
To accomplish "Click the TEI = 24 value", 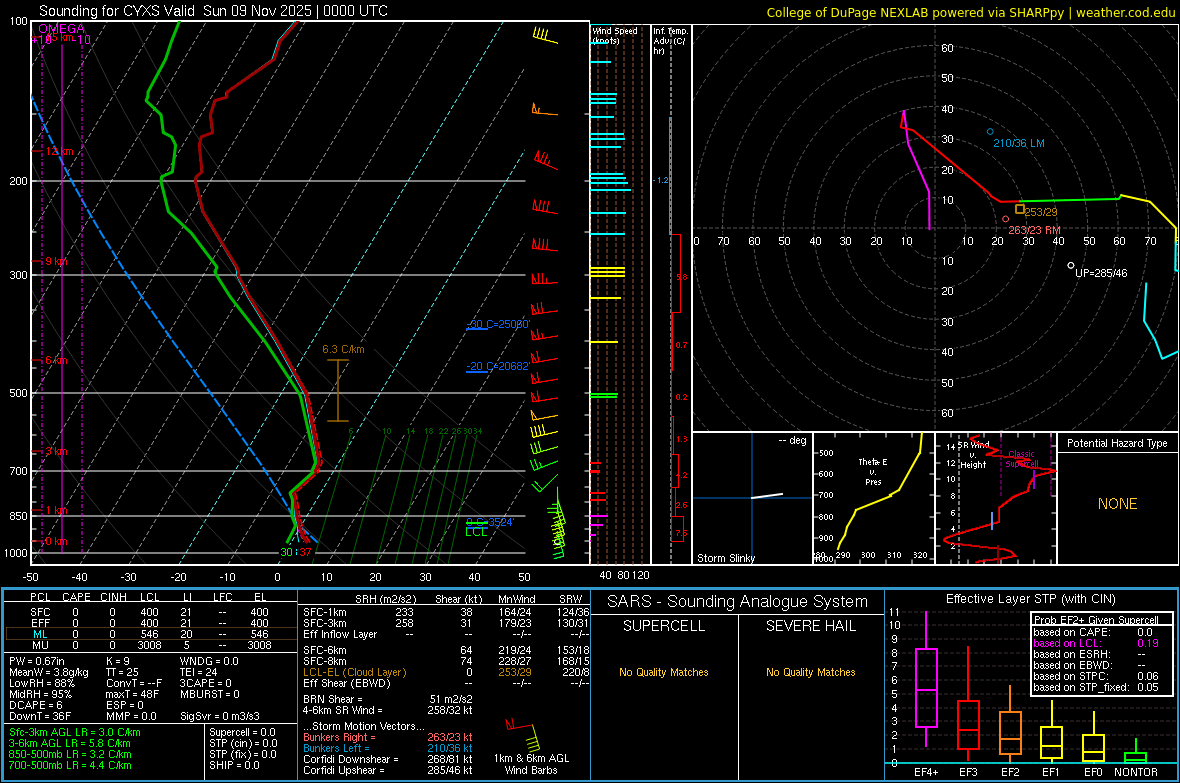I will coord(199,672).
